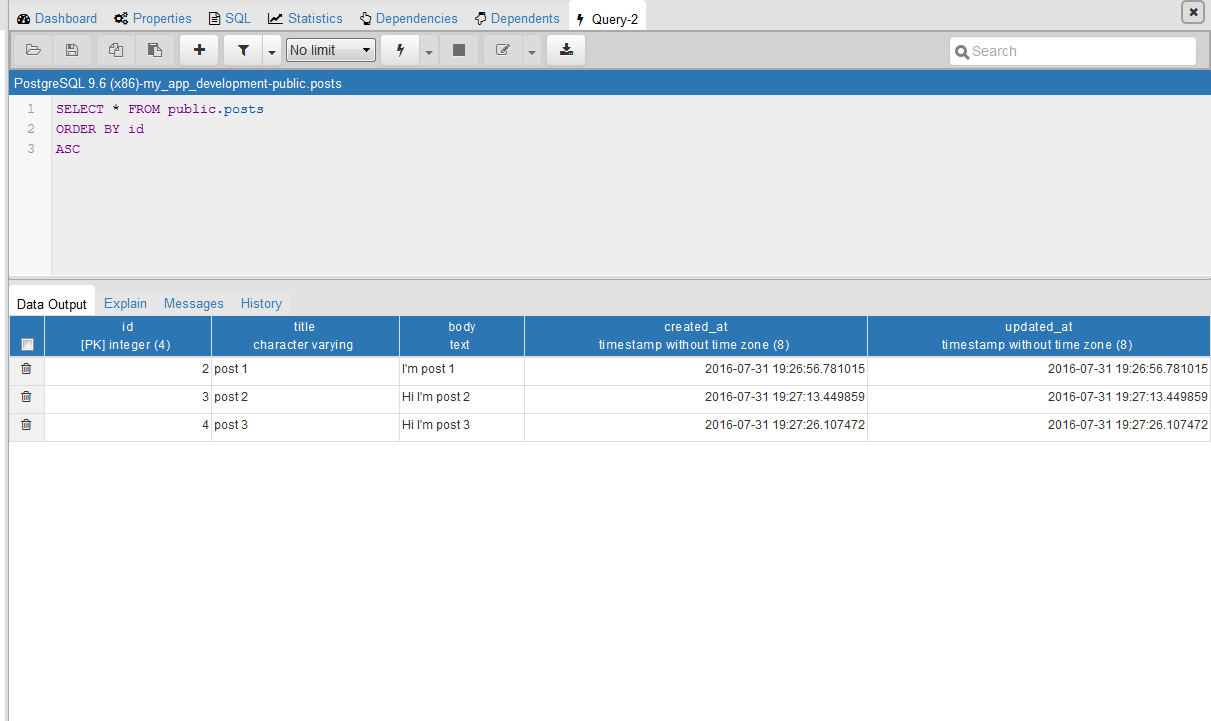Open the execute options dropdown arrow
This screenshot has height=721, width=1211.
pos(428,50)
